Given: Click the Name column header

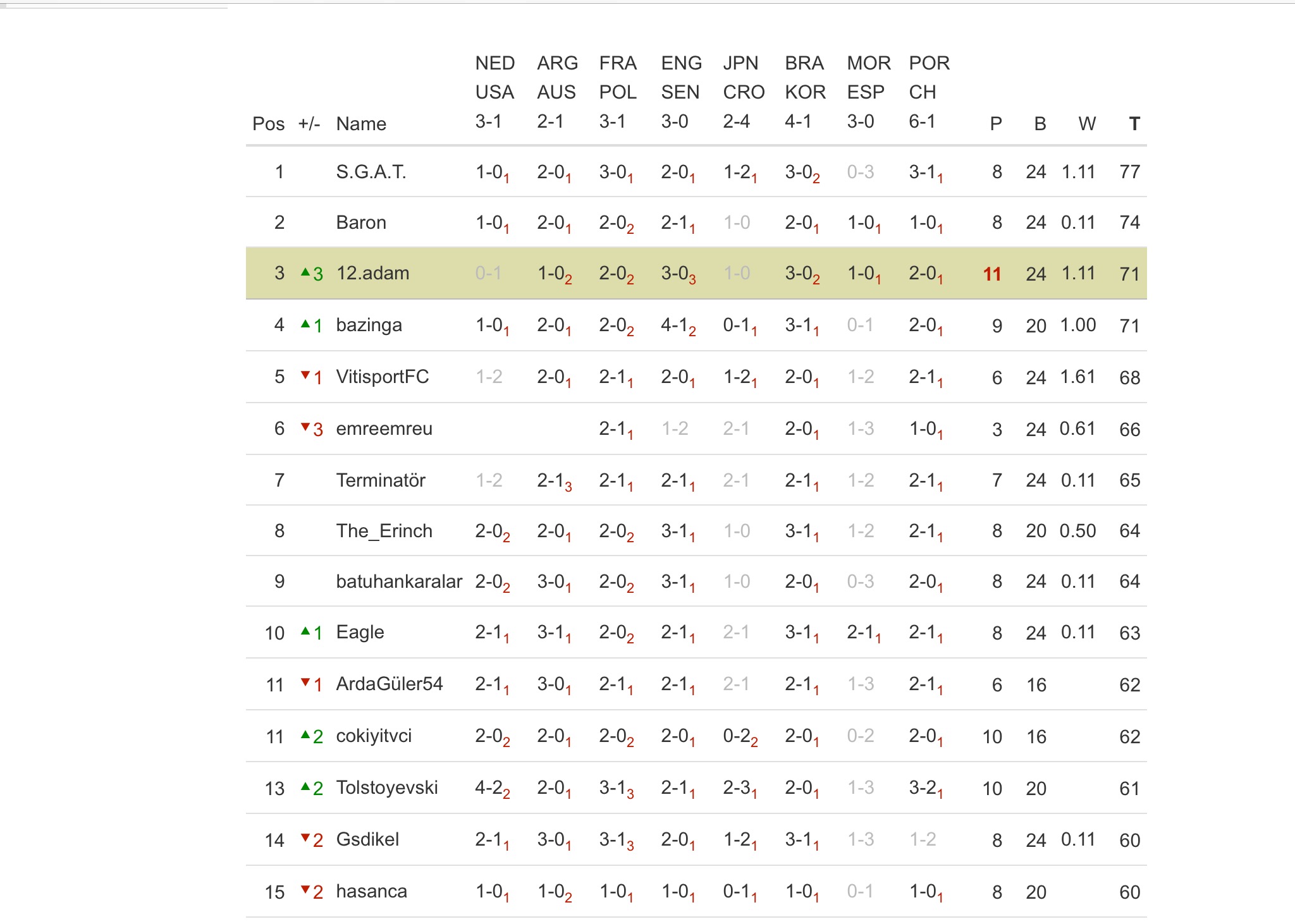Looking at the screenshot, I should click(361, 124).
